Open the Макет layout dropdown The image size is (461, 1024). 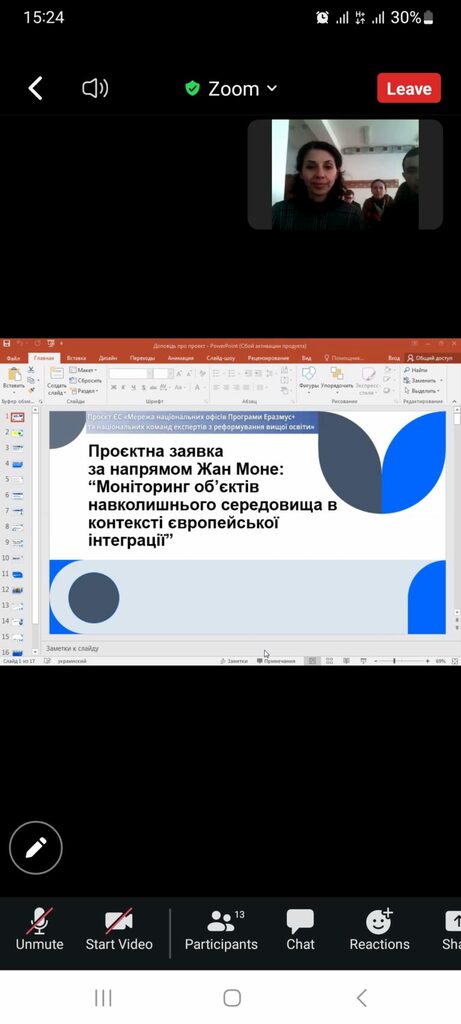[84, 370]
